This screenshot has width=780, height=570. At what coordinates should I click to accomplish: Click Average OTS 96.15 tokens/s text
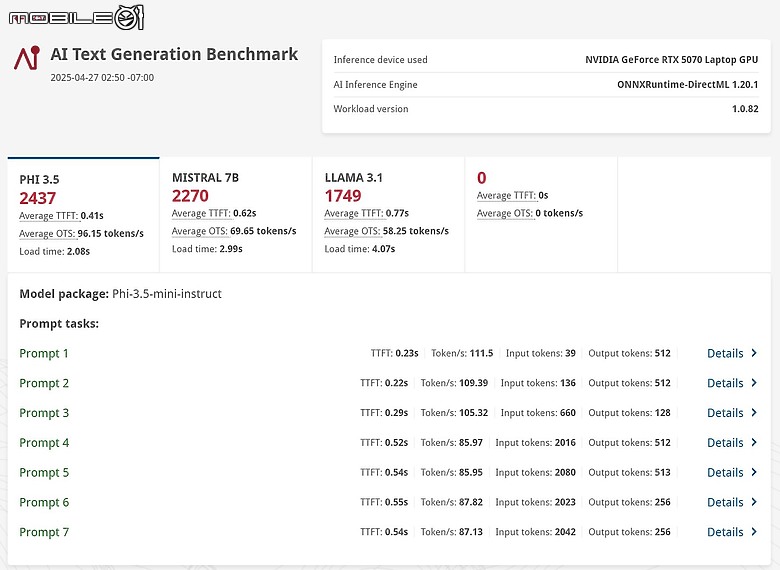(82, 234)
